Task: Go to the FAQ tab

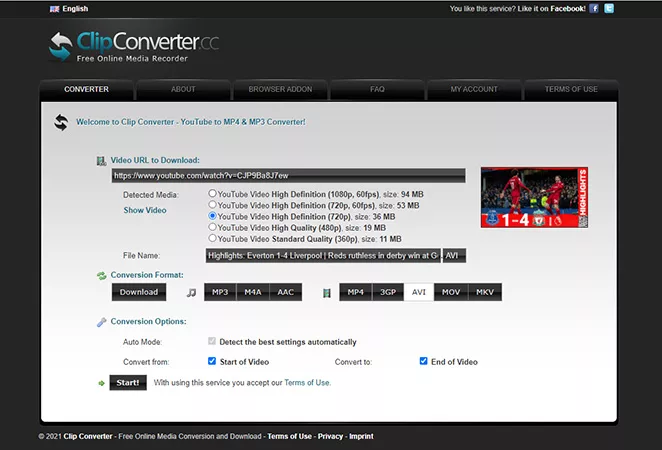Action: 377,89
